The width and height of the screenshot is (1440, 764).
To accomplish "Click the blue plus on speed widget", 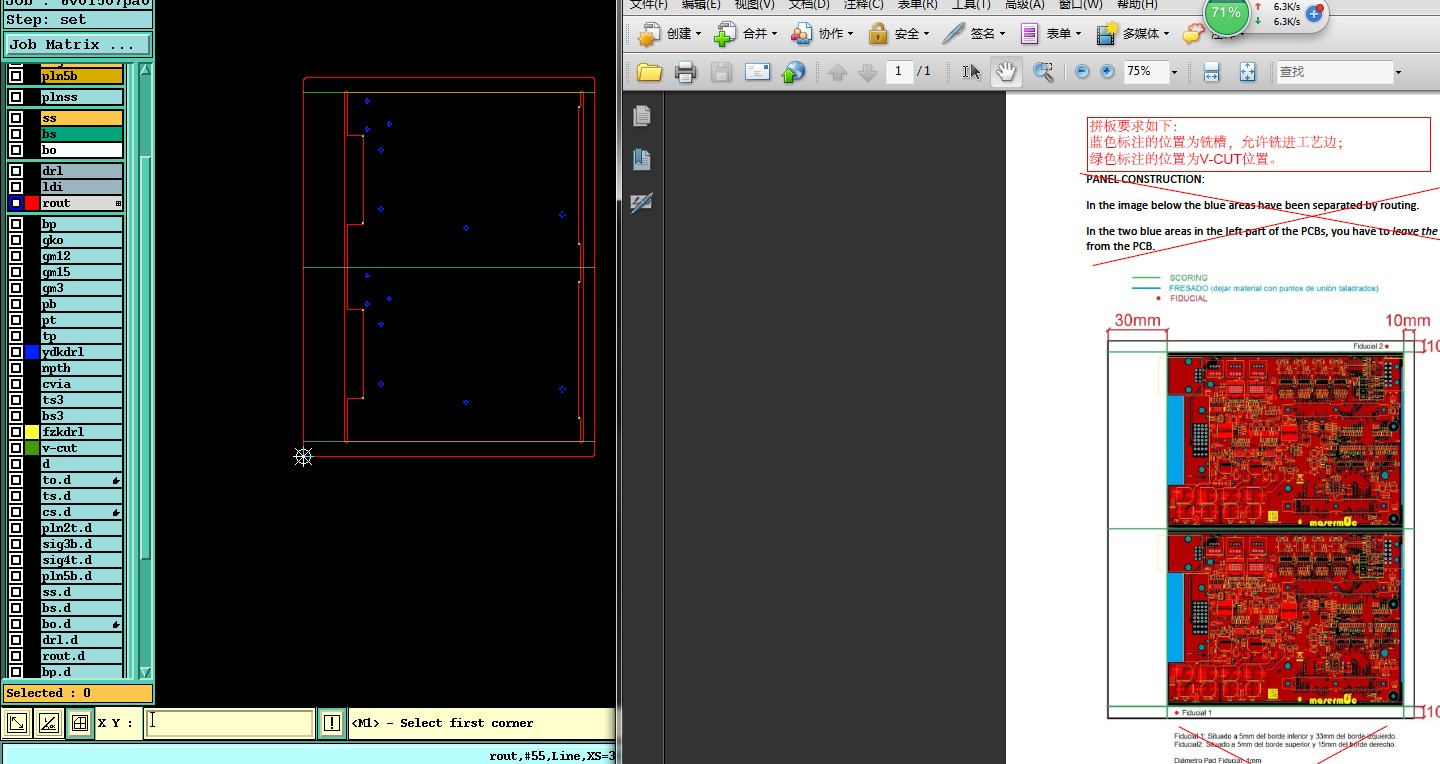I will (1315, 14).
